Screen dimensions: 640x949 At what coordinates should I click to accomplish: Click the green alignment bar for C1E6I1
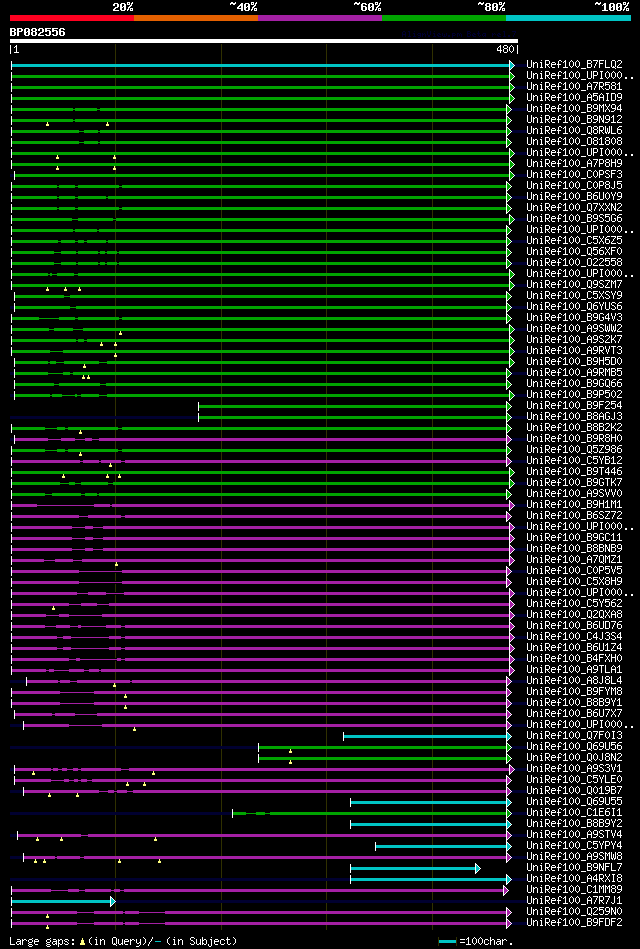click(370, 813)
